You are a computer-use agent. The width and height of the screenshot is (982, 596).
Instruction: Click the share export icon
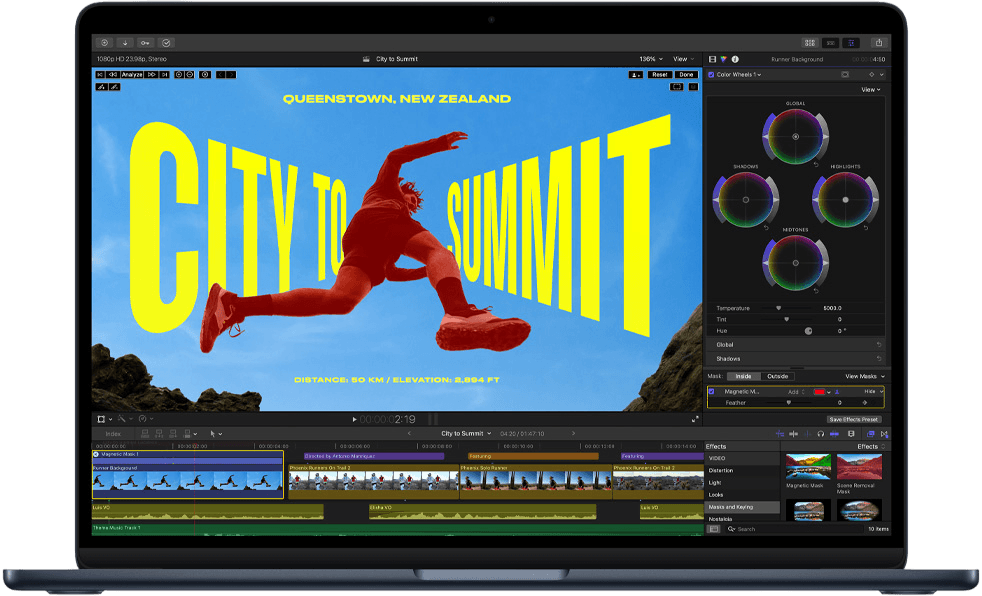(x=879, y=43)
